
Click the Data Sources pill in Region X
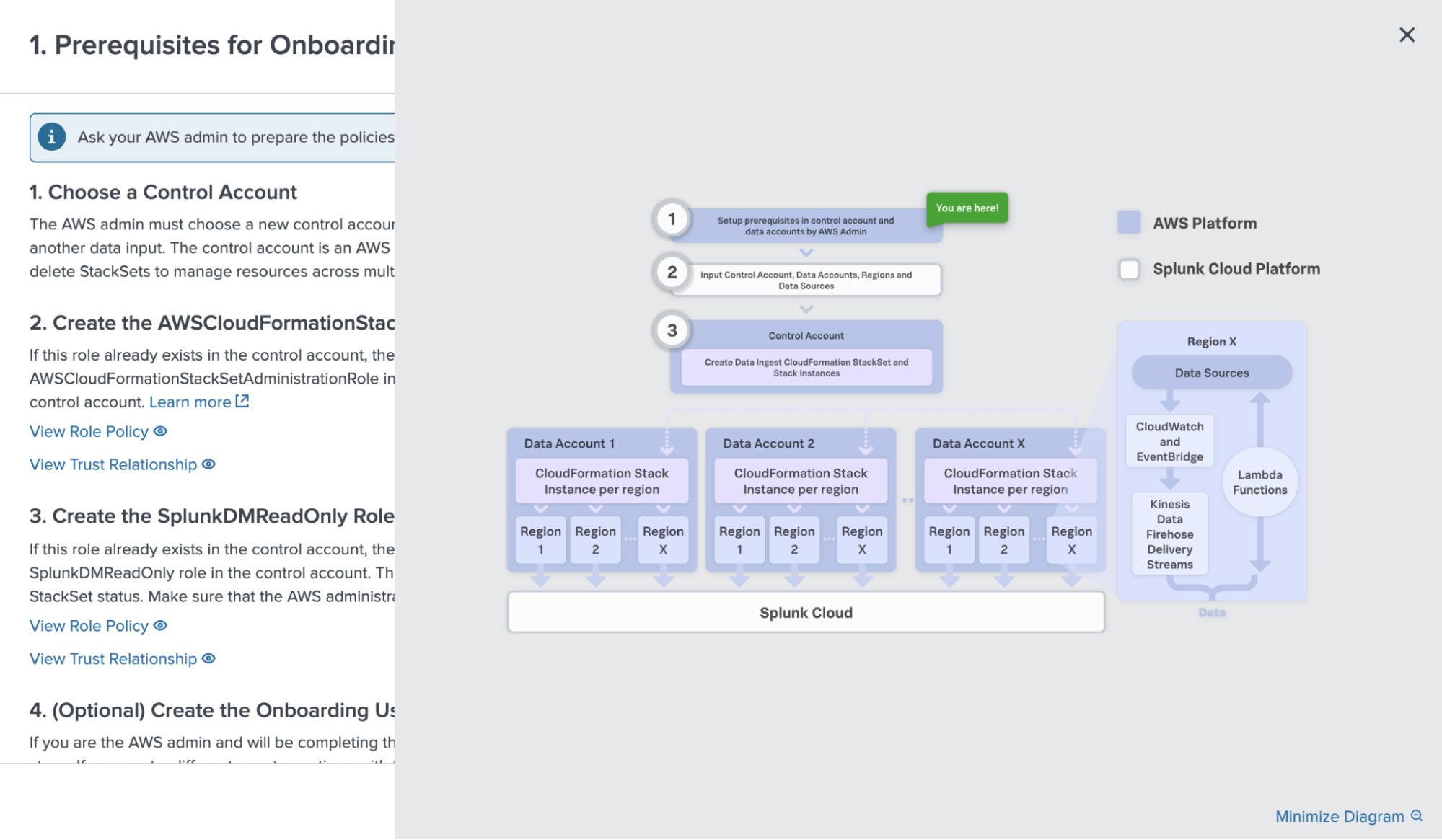click(x=1211, y=373)
